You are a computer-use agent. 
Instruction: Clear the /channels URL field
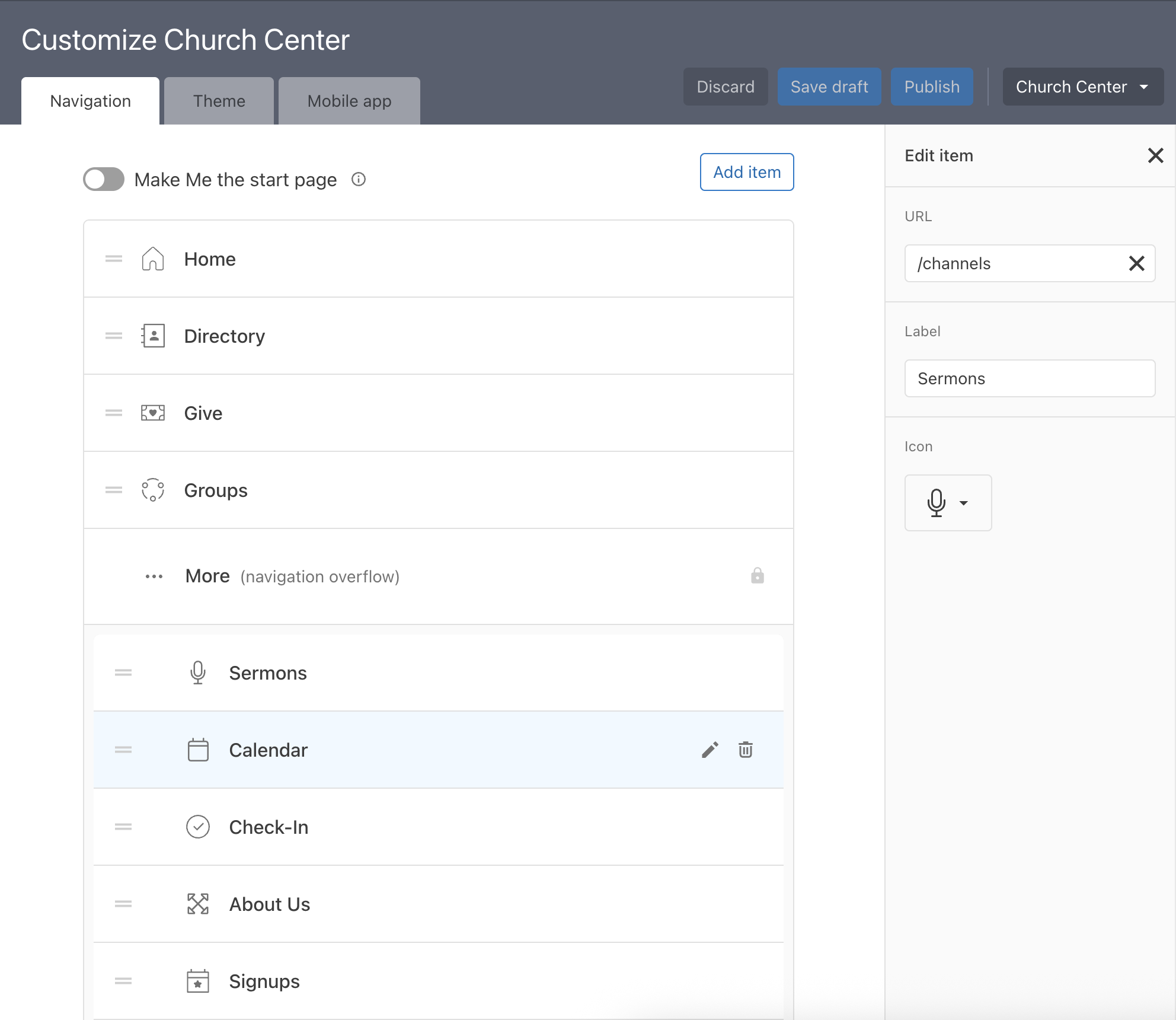[1136, 263]
